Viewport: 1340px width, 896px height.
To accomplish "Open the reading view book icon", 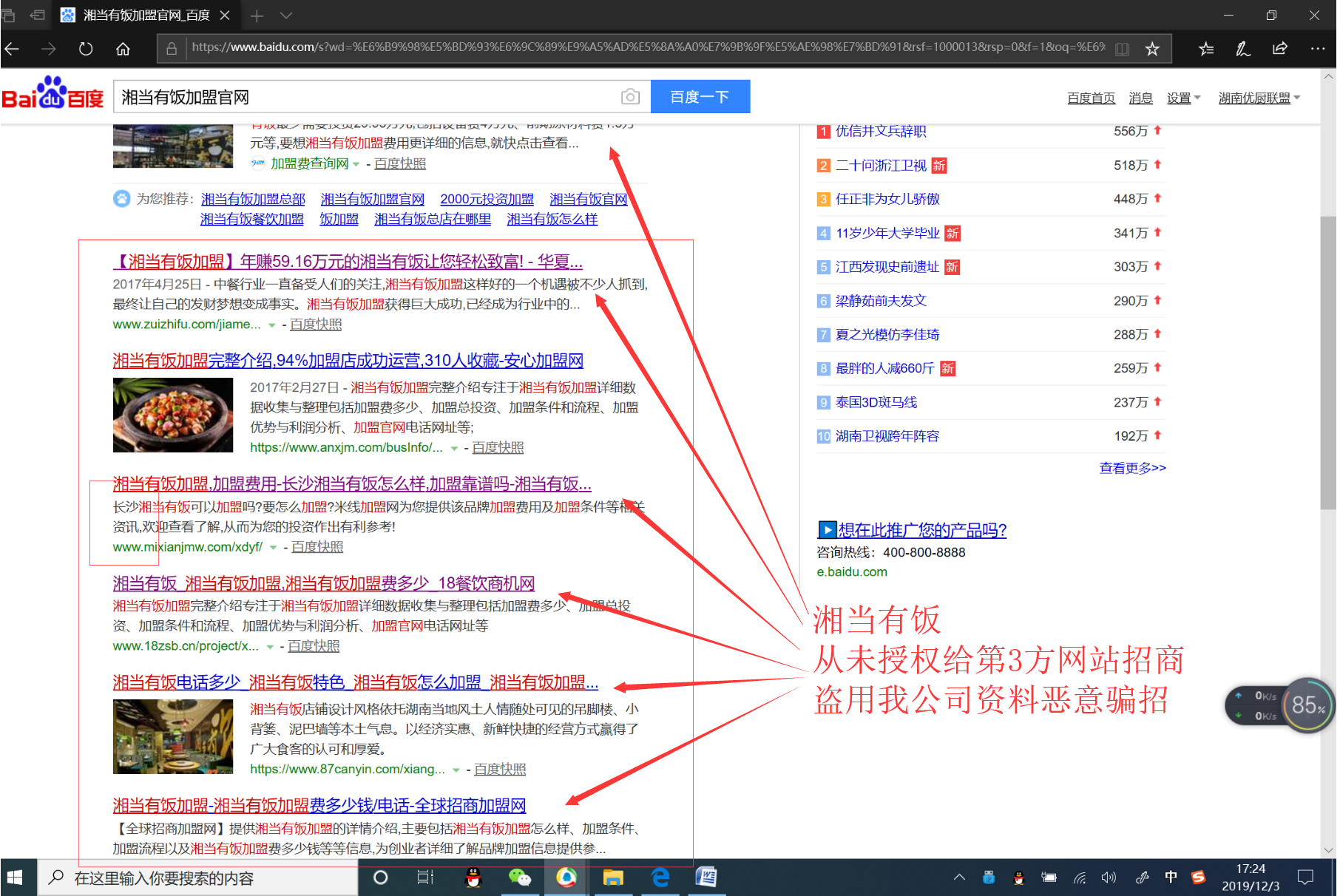I will pyautogui.click(x=1122, y=49).
